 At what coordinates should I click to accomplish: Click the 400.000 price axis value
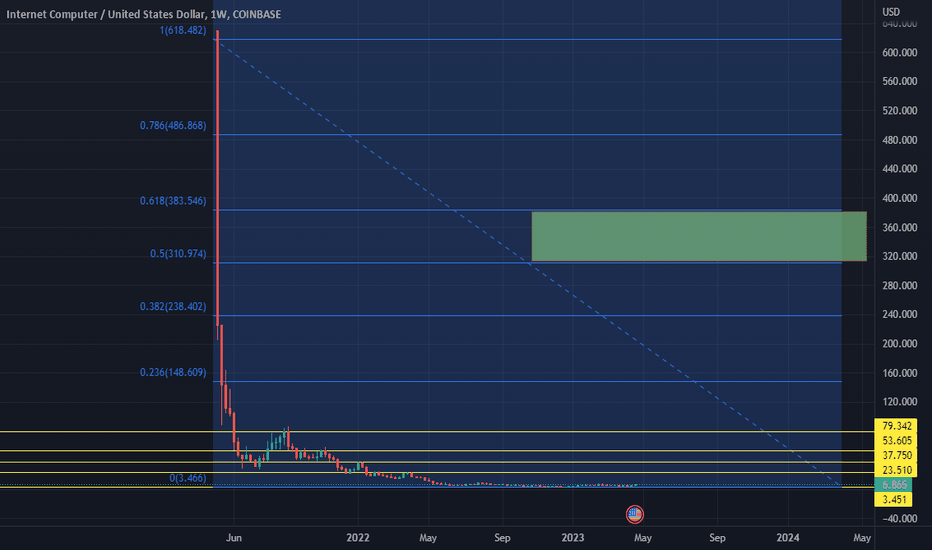tap(899, 198)
